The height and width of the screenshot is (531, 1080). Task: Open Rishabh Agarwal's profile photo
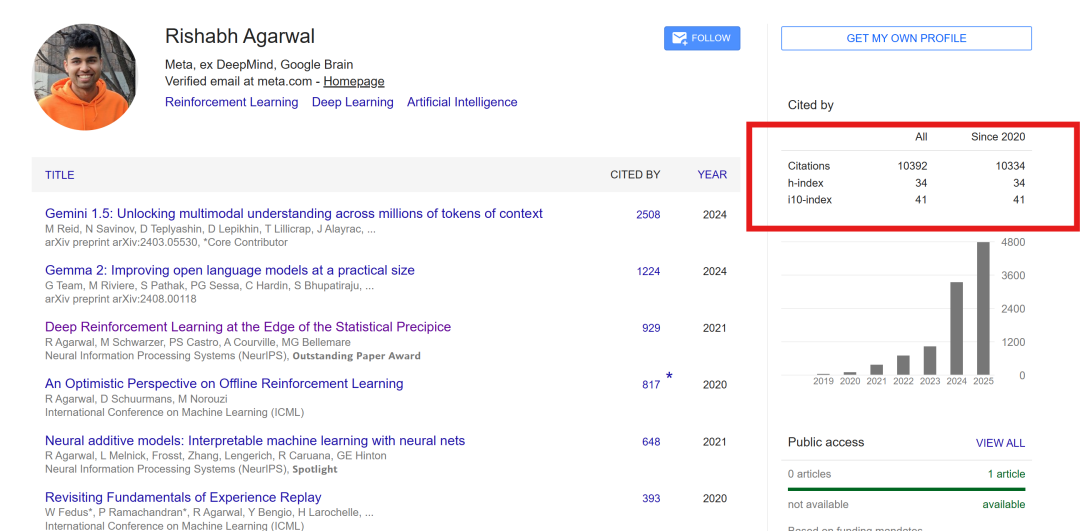tap(84, 77)
